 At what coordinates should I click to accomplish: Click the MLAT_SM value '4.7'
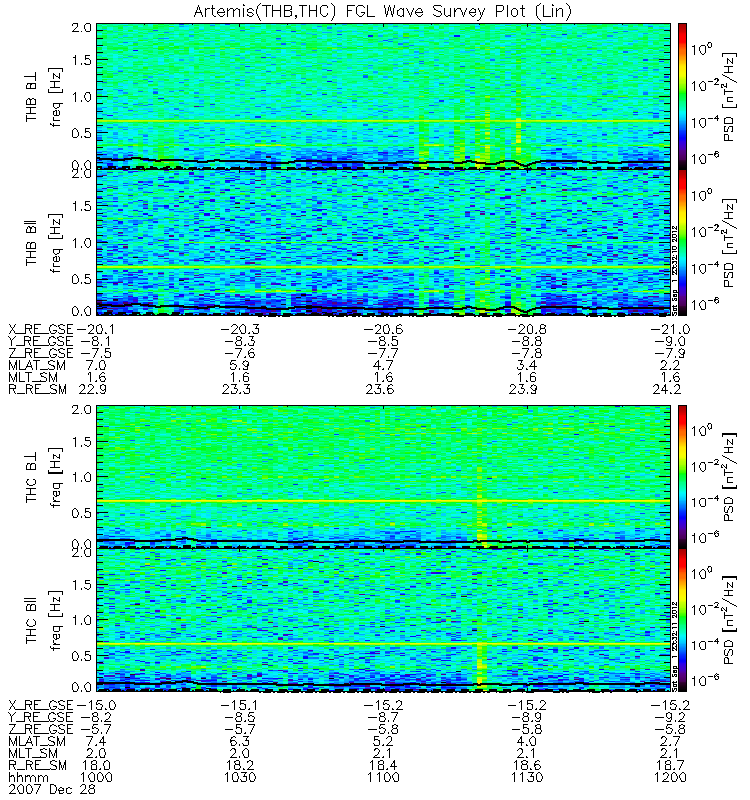(x=383, y=365)
